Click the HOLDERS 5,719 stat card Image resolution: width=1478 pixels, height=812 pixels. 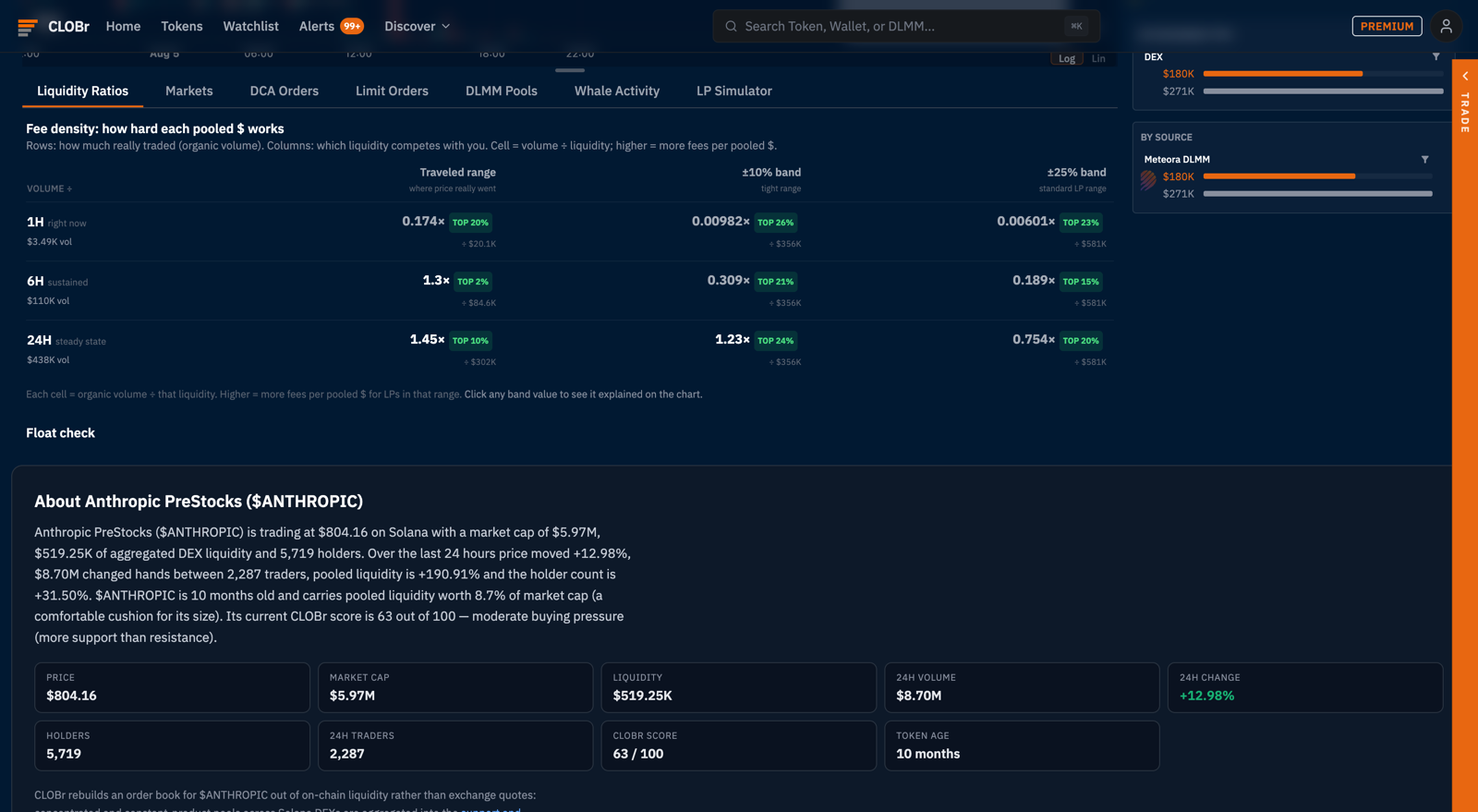coord(172,745)
